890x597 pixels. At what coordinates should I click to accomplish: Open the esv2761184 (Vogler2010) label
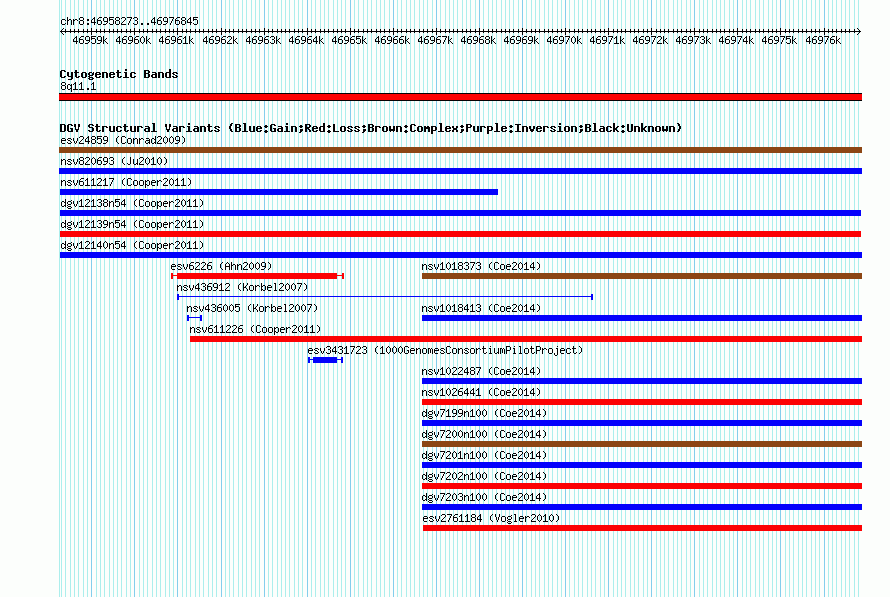click(491, 518)
